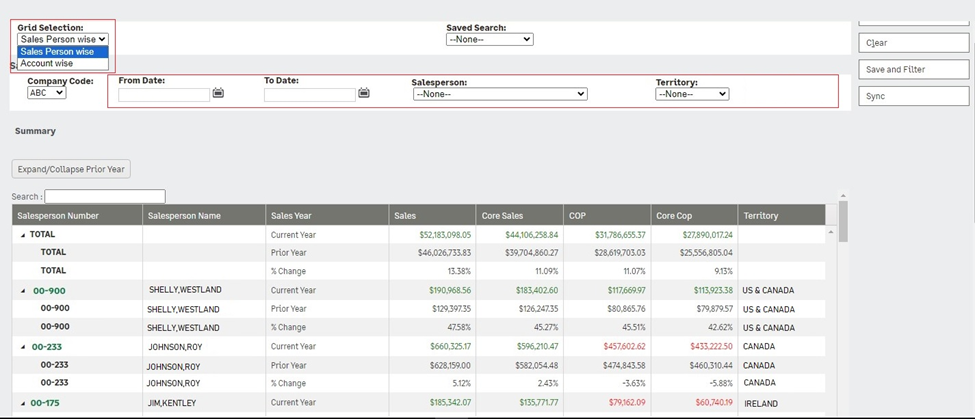Image resolution: width=975 pixels, height=419 pixels.
Task: Click the Clear button
Action: 913,43
